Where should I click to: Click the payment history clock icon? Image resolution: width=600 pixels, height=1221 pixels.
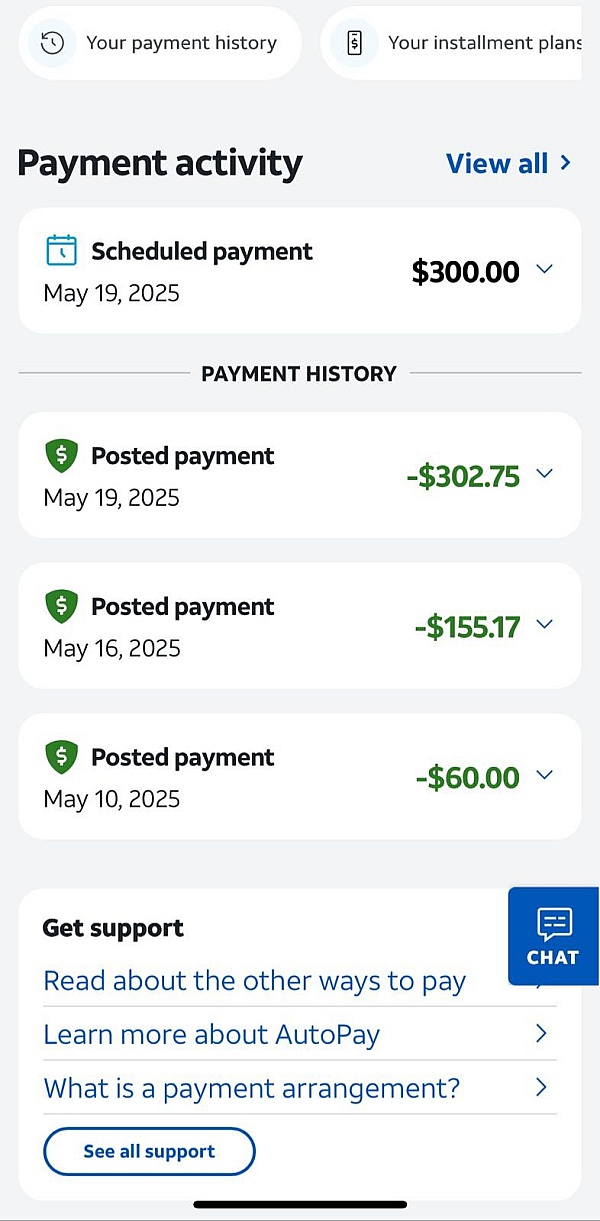coord(52,43)
